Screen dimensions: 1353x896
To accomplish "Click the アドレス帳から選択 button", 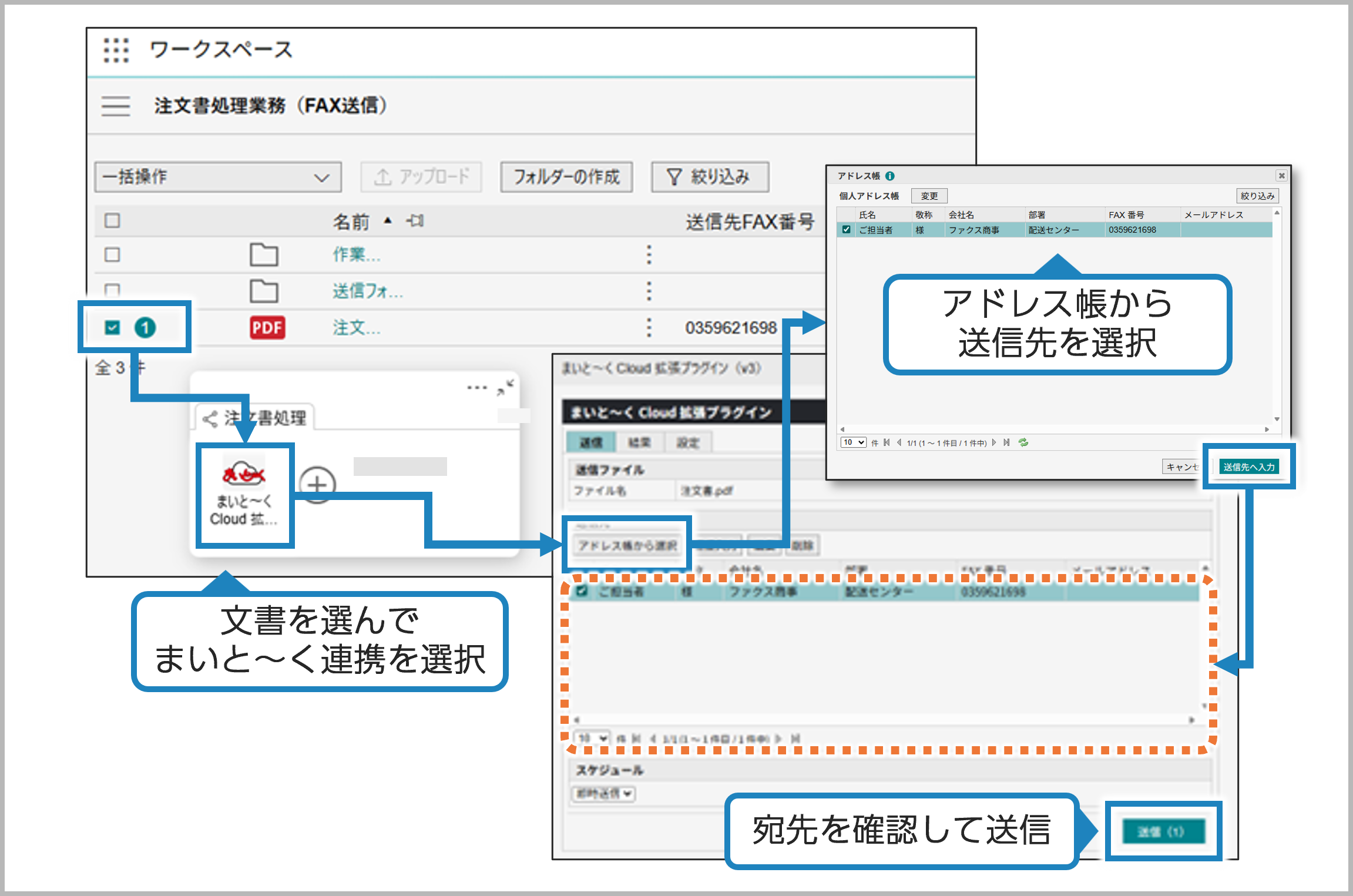I will point(627,545).
